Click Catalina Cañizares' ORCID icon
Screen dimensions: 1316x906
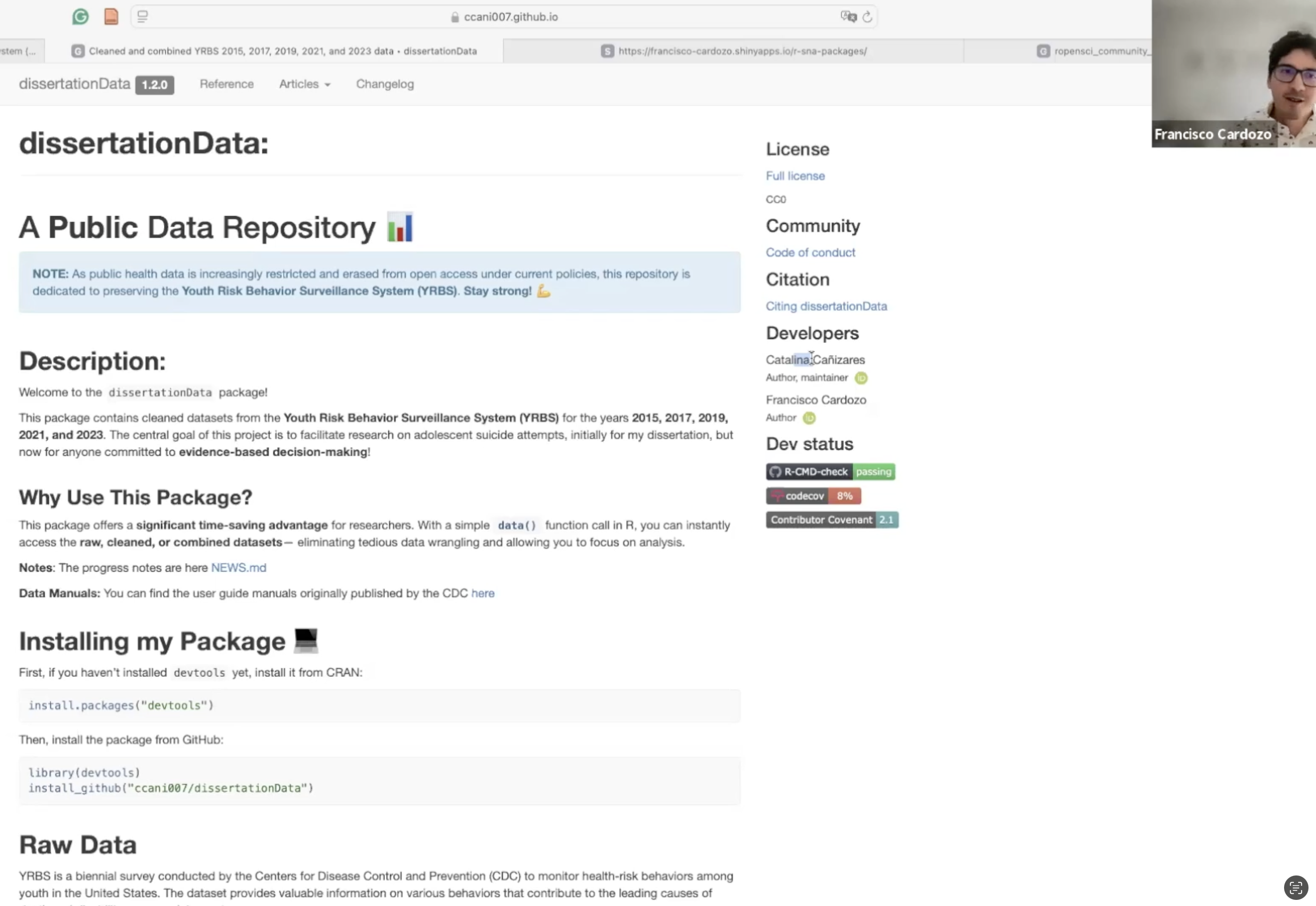click(861, 378)
